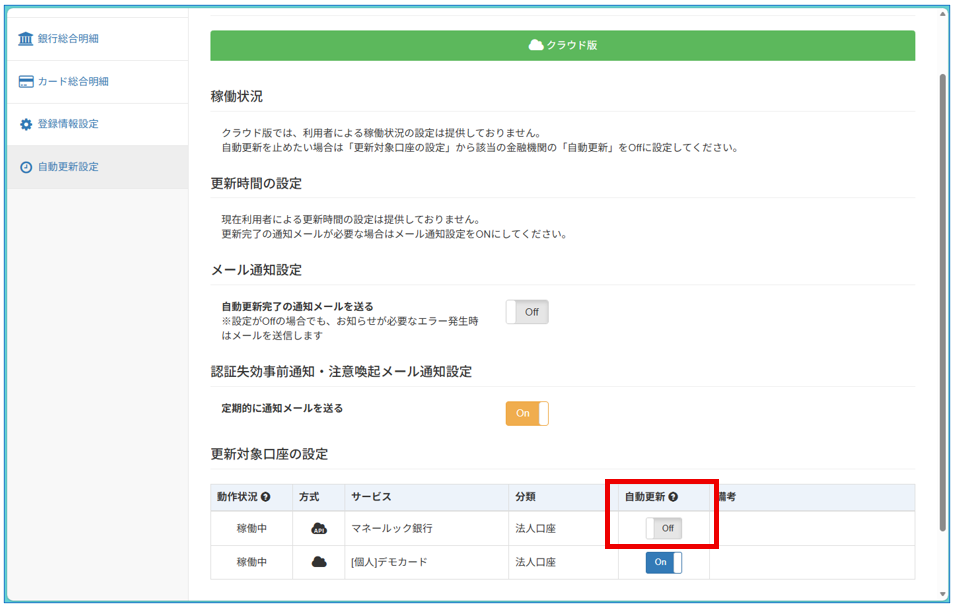
Task: Click the 更新時間の設定 heading
Action: coord(256,183)
